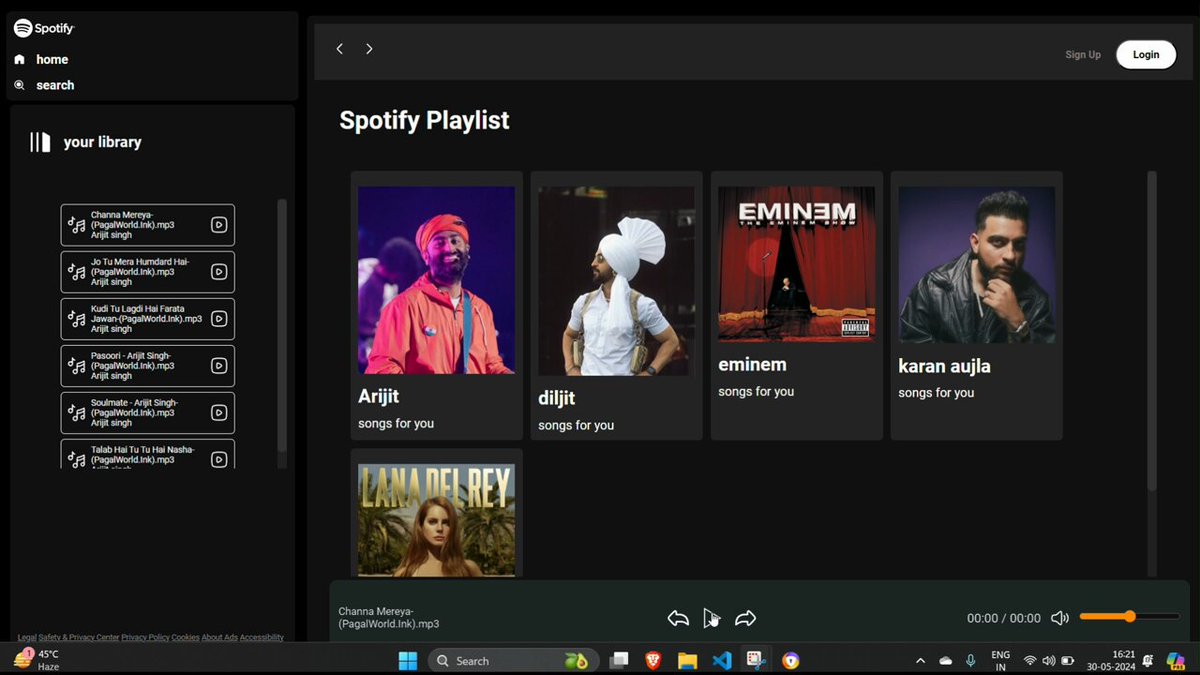Click the microphone tray icon
Screen dimensions: 1200x675
(x=971, y=661)
